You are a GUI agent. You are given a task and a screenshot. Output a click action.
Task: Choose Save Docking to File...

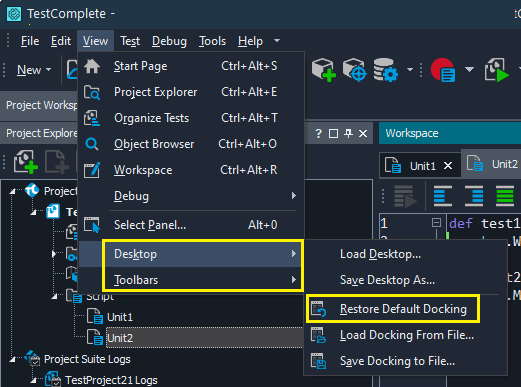[406, 361]
